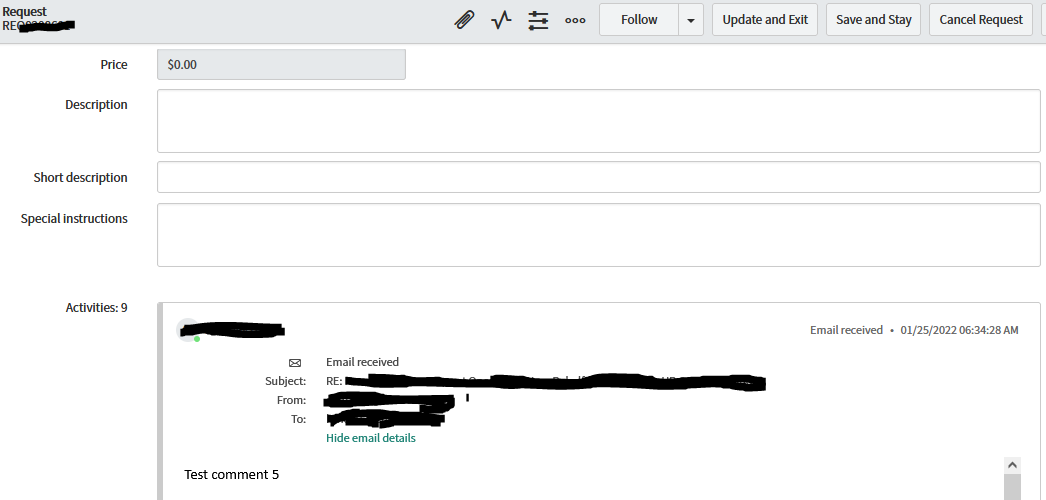The width and height of the screenshot is (1046, 500).
Task: Click the timestamp 01/25/2022 06:34:28 AM
Action: pyautogui.click(x=959, y=330)
